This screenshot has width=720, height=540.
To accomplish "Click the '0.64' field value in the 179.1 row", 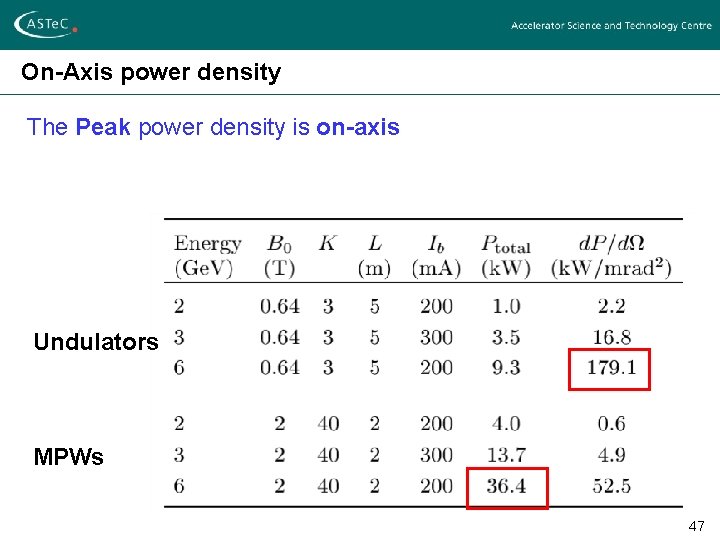I will (x=280, y=368).
